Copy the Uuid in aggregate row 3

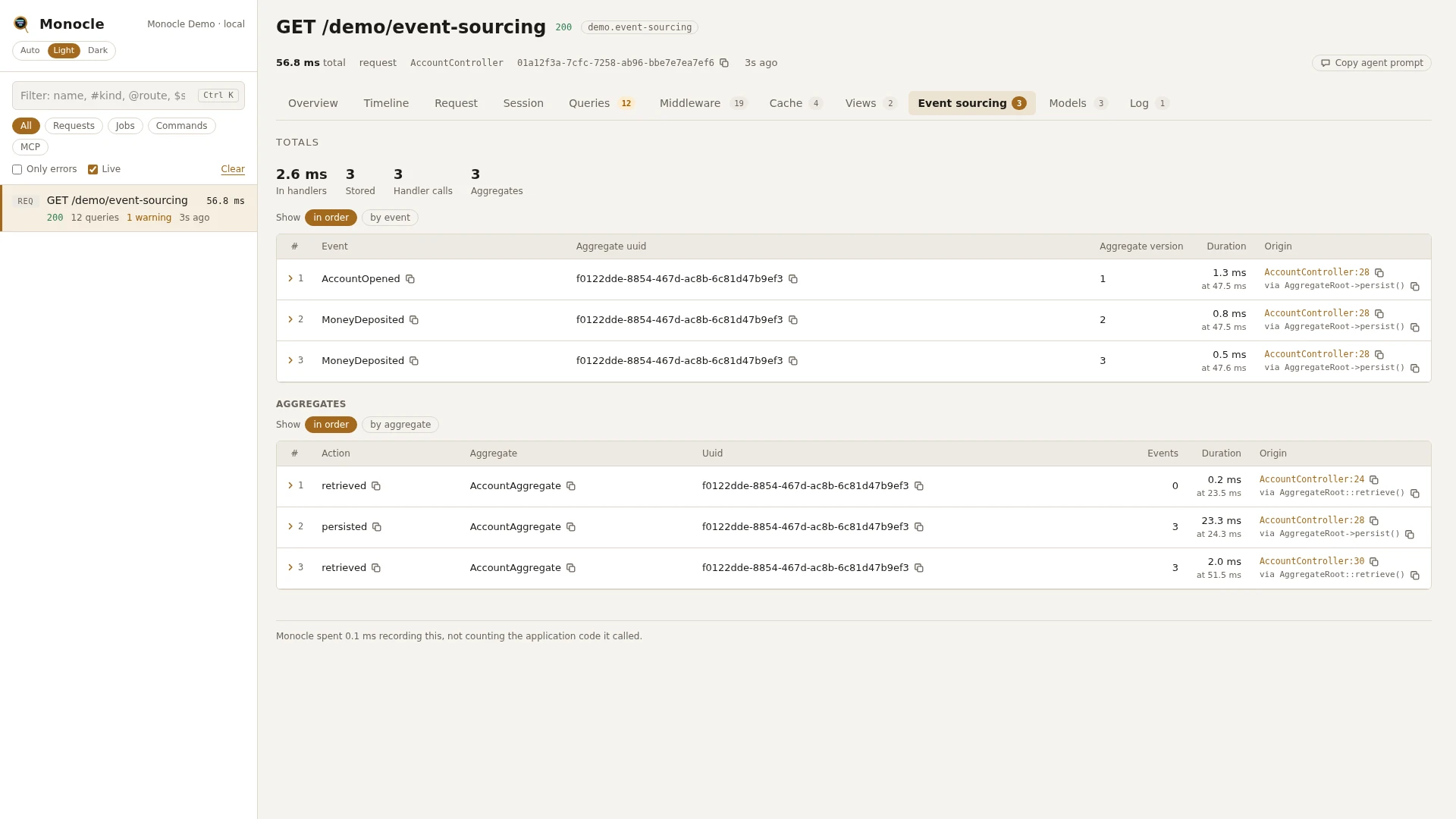tap(919, 568)
